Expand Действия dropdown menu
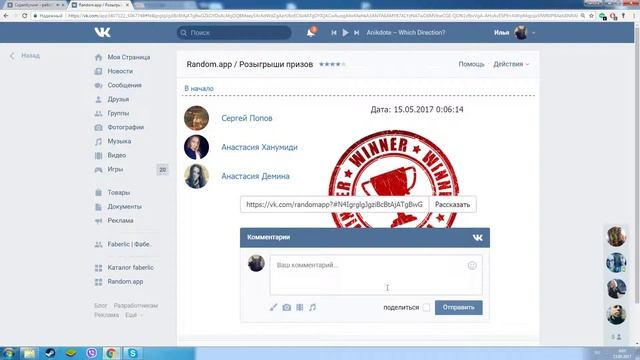The image size is (640, 360). point(511,64)
